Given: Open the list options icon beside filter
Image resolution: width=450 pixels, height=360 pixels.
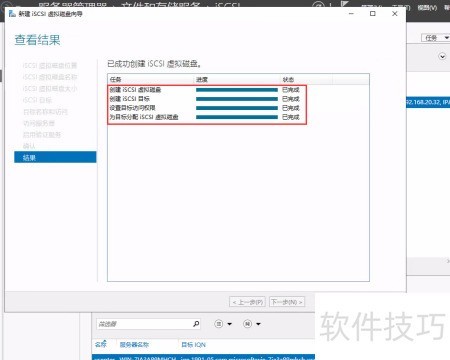Looking at the screenshot, I should (x=219, y=324).
